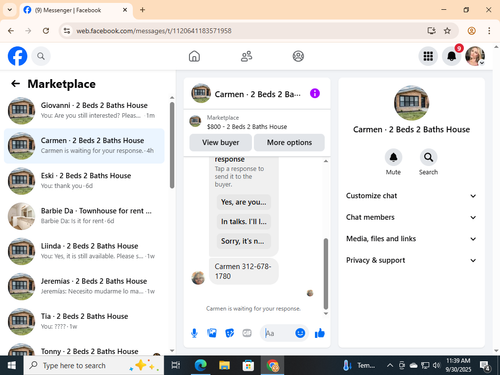This screenshot has width=500, height=375.
Task: Send suggested reply 'In talks. I'll l...'
Action: point(244,221)
